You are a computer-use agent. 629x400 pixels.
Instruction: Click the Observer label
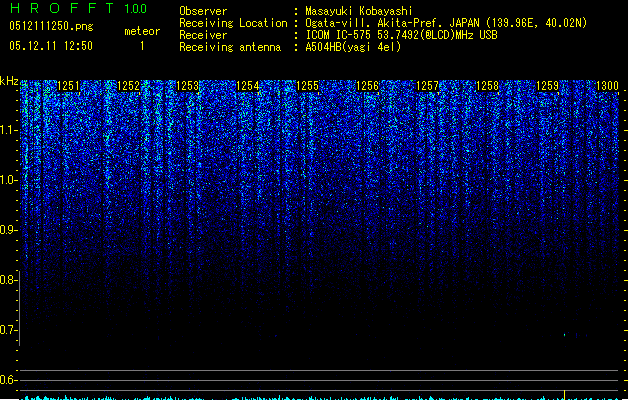[203, 11]
